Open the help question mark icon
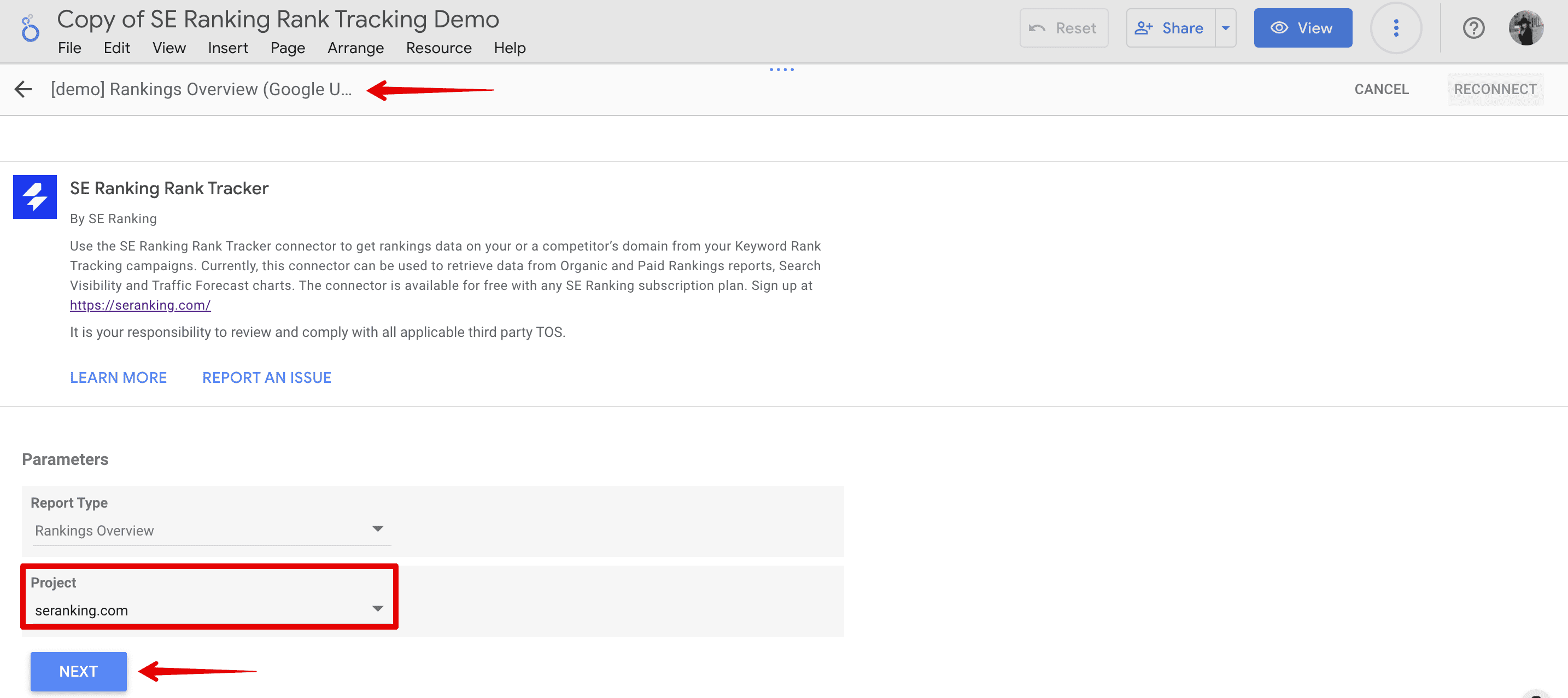1568x698 pixels. point(1473,28)
